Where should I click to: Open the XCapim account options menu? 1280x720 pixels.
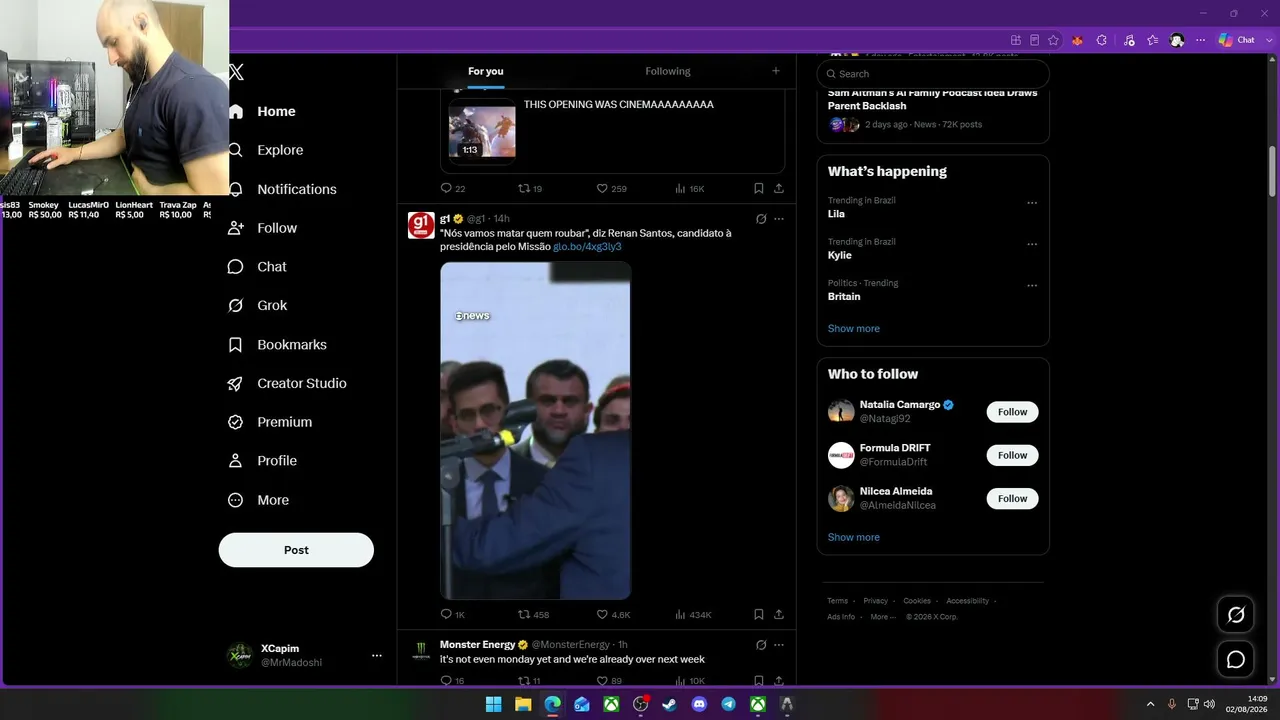pos(377,656)
